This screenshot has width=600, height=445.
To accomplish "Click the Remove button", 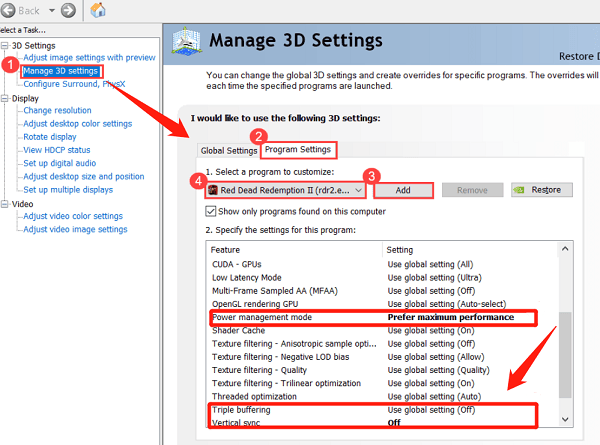I will click(473, 190).
